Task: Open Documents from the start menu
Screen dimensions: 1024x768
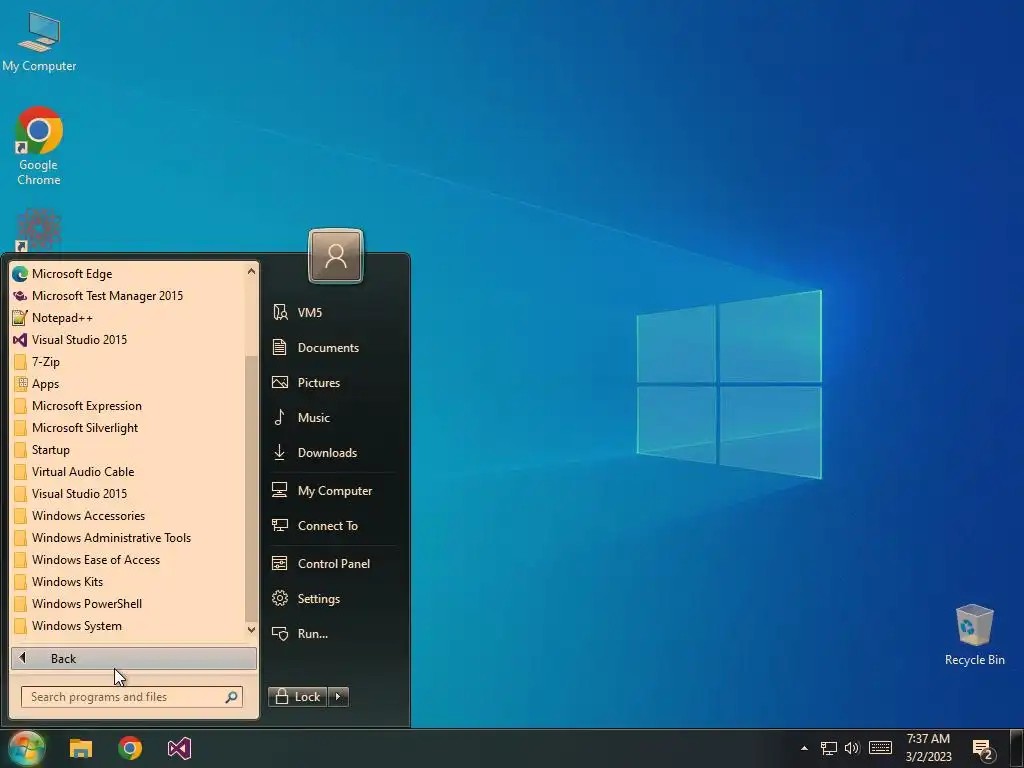Action: tap(334, 347)
